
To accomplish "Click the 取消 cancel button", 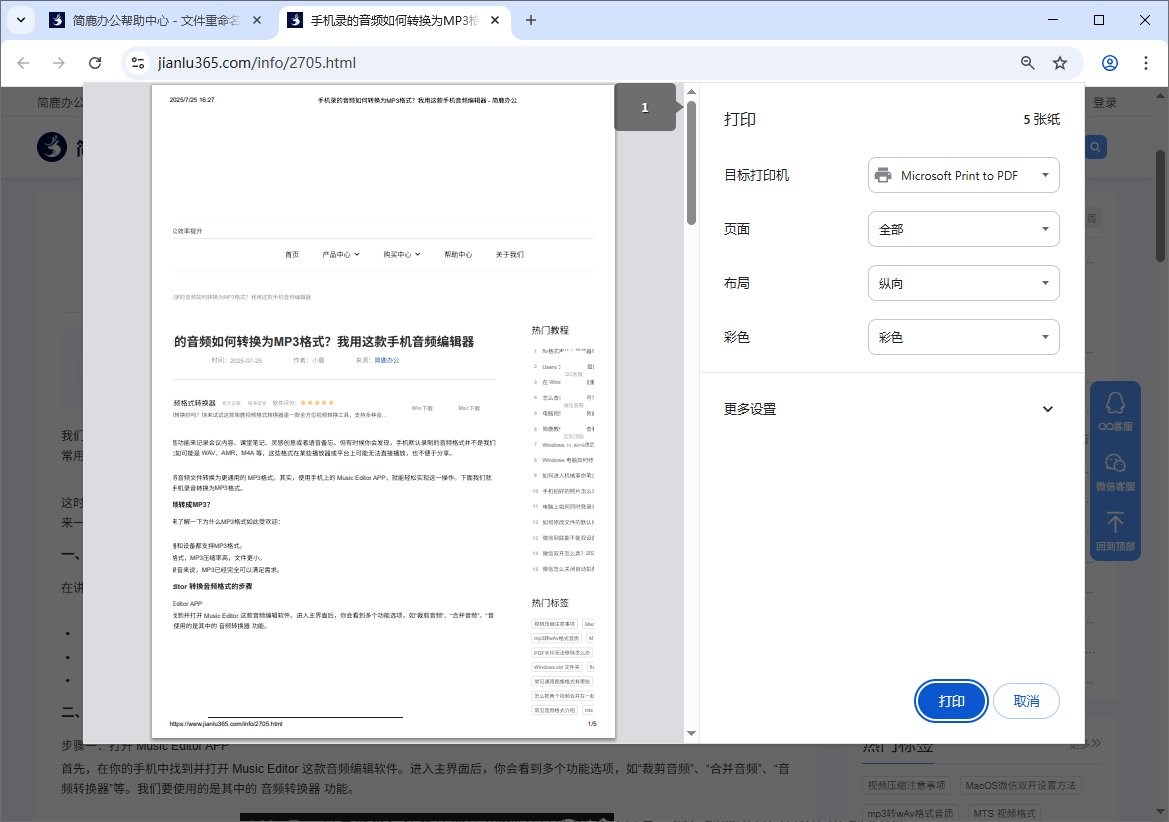I will click(1026, 701).
